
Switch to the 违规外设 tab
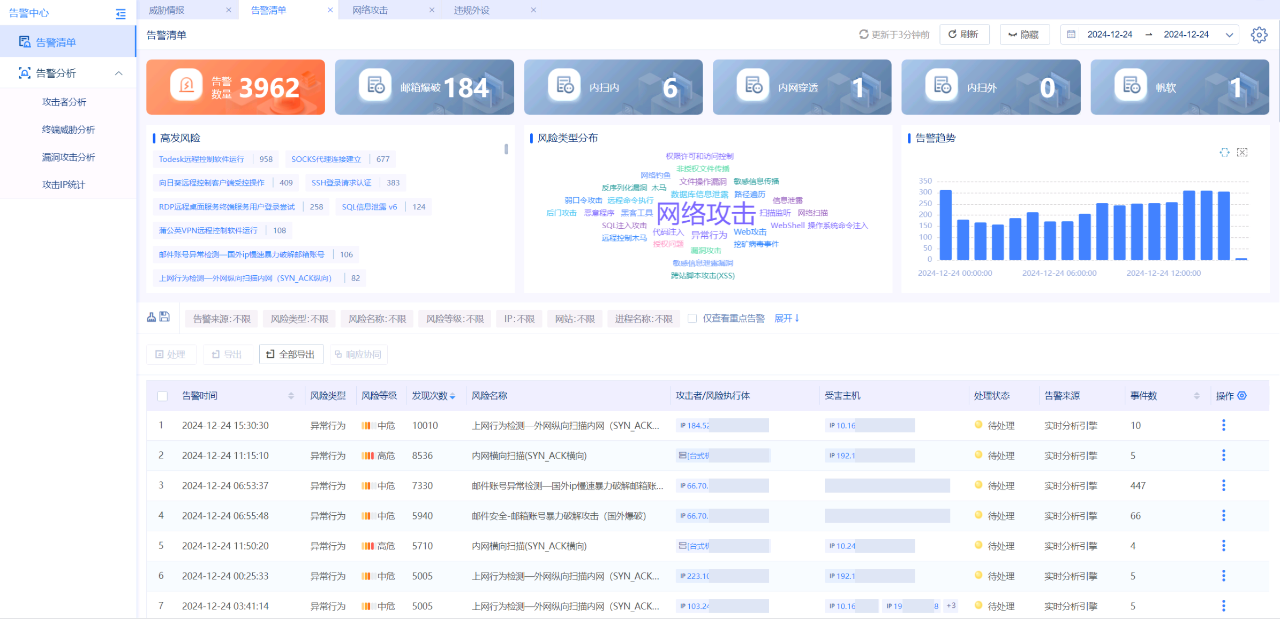[471, 9]
